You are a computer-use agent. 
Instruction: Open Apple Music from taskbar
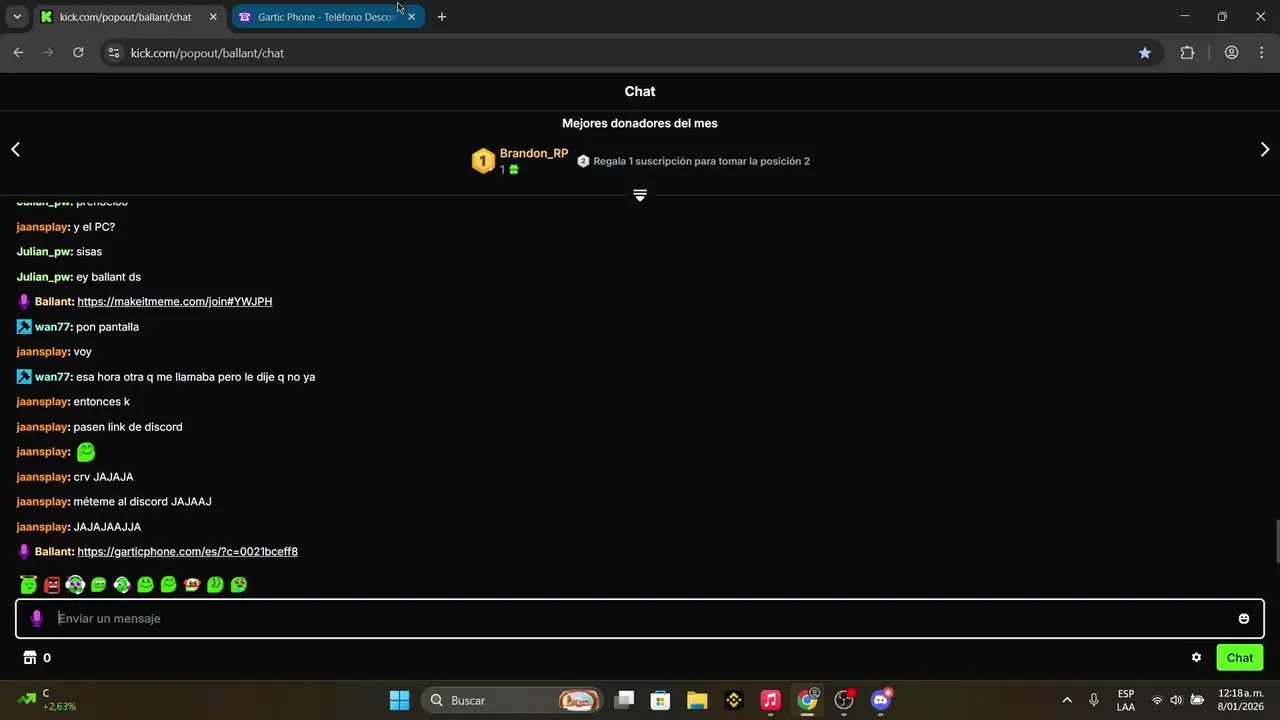[x=770, y=700]
